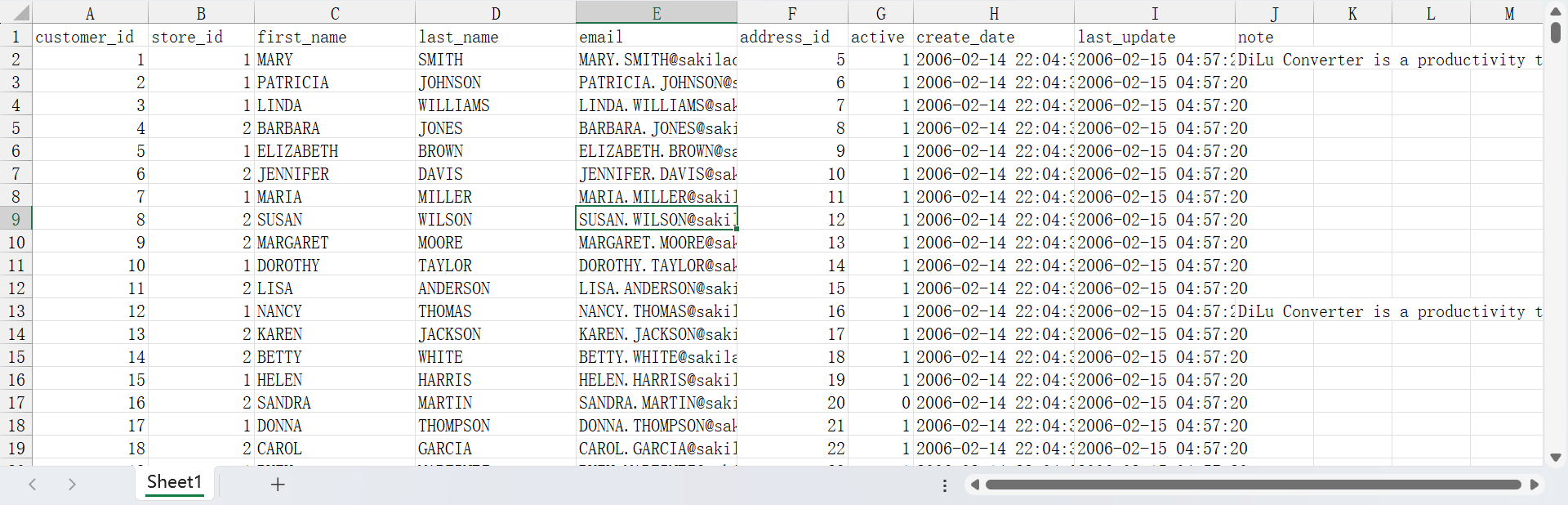This screenshot has width=1568, height=505.
Task: Click the last_update header cell
Action: click(x=1155, y=36)
